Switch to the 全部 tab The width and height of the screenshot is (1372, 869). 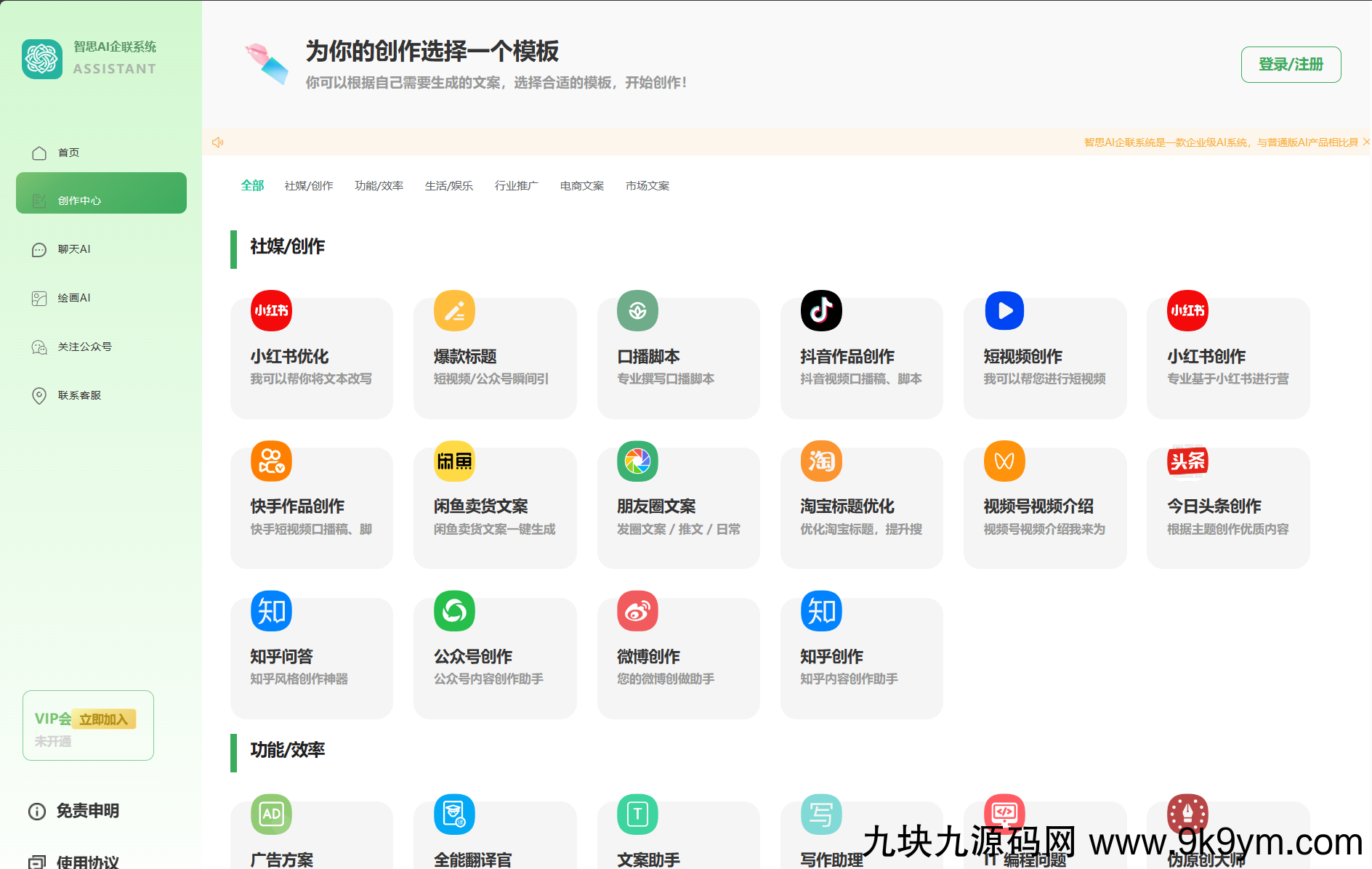[252, 185]
